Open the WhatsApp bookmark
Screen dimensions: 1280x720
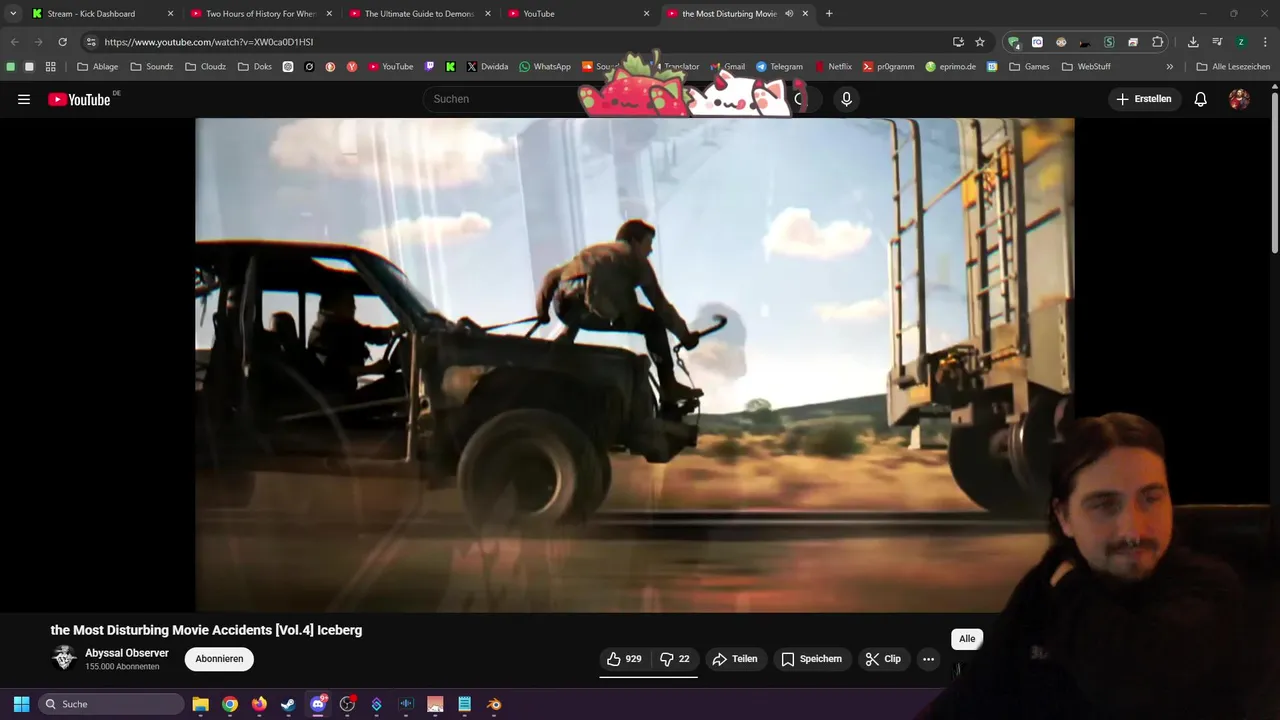[x=544, y=67]
